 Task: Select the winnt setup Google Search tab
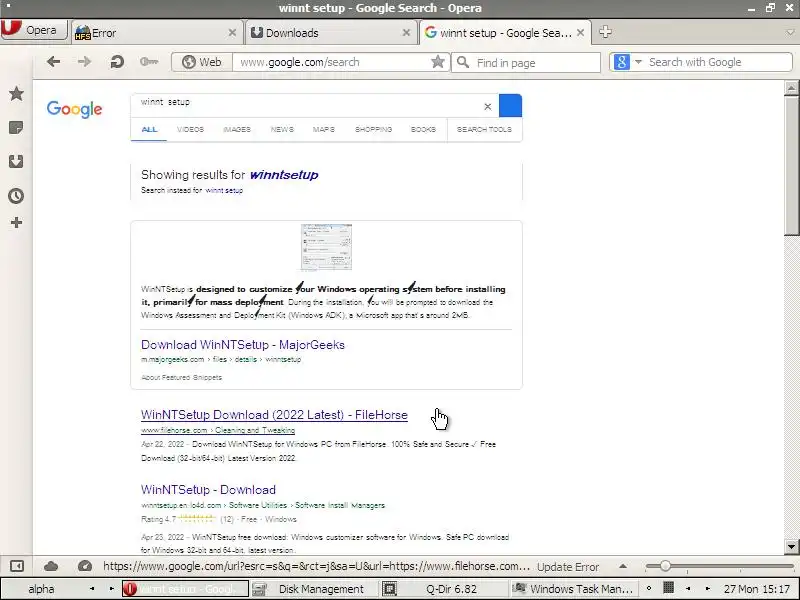[x=505, y=33]
